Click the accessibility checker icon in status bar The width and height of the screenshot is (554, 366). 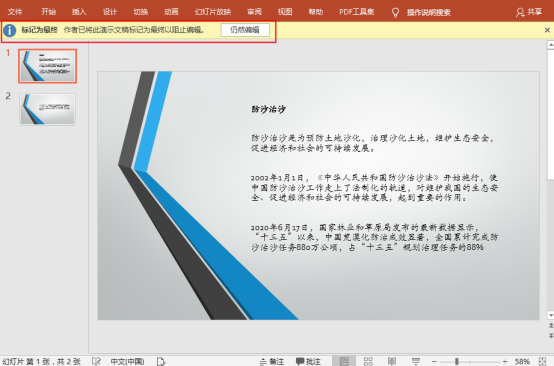click(161, 361)
